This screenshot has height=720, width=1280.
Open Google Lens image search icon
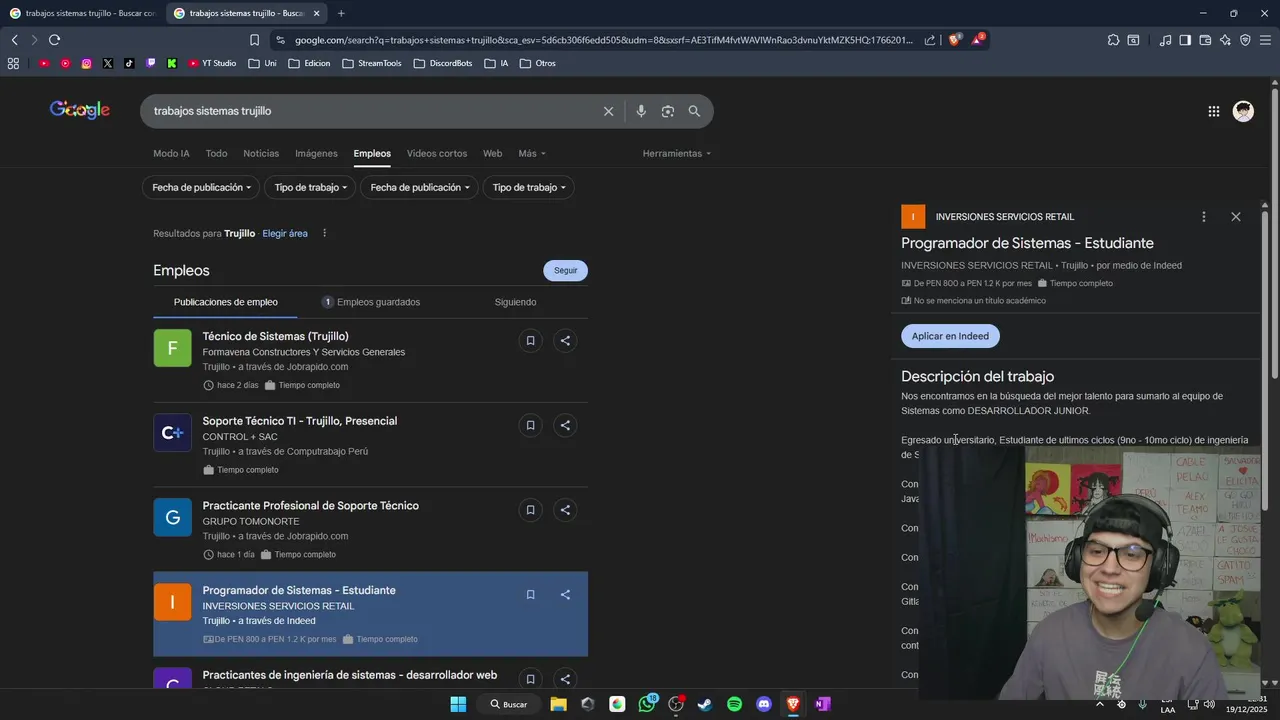pyautogui.click(x=668, y=111)
